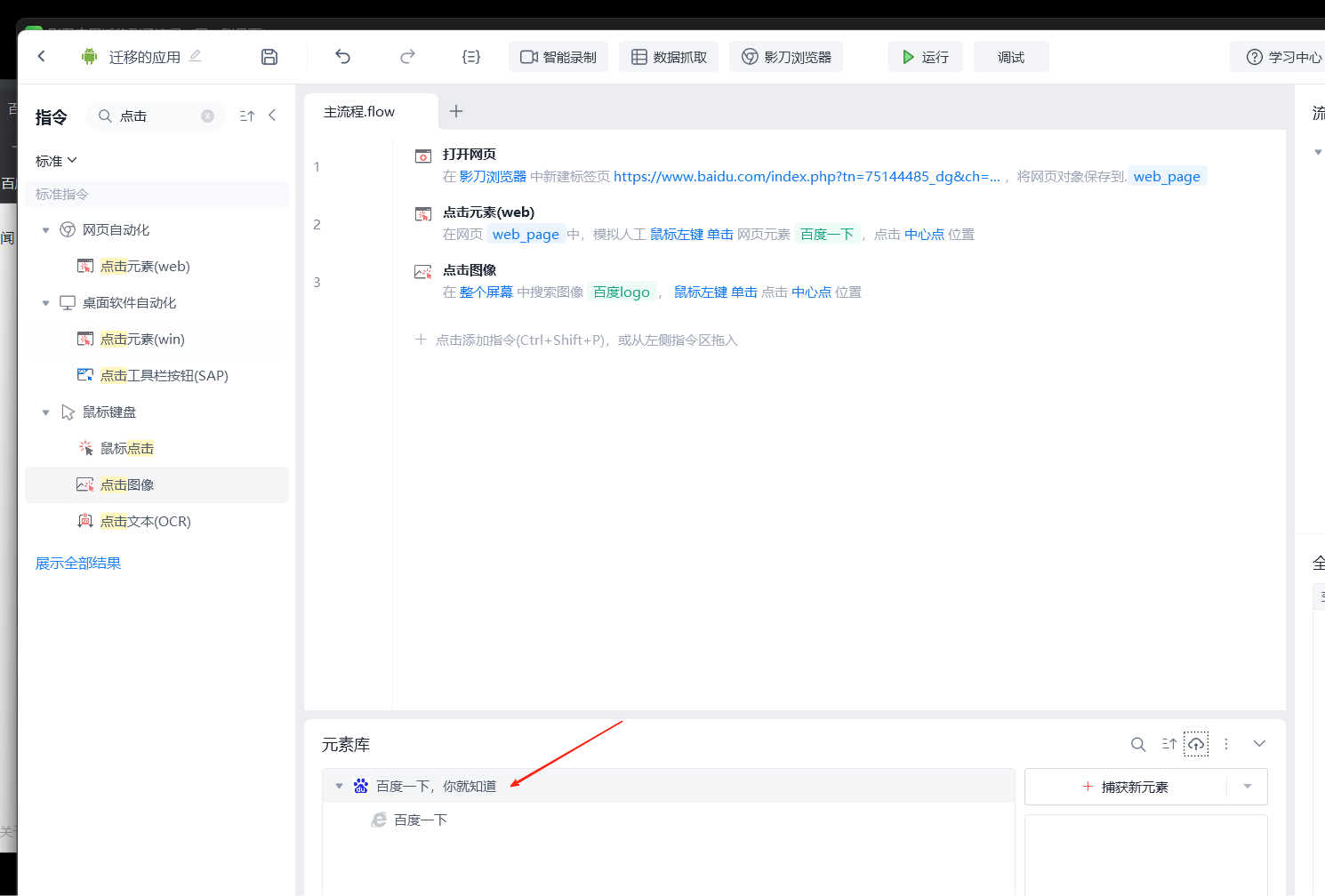1325x896 pixels.
Task: Collapse the 鼠标键盘 tree group
Action: tap(46, 412)
